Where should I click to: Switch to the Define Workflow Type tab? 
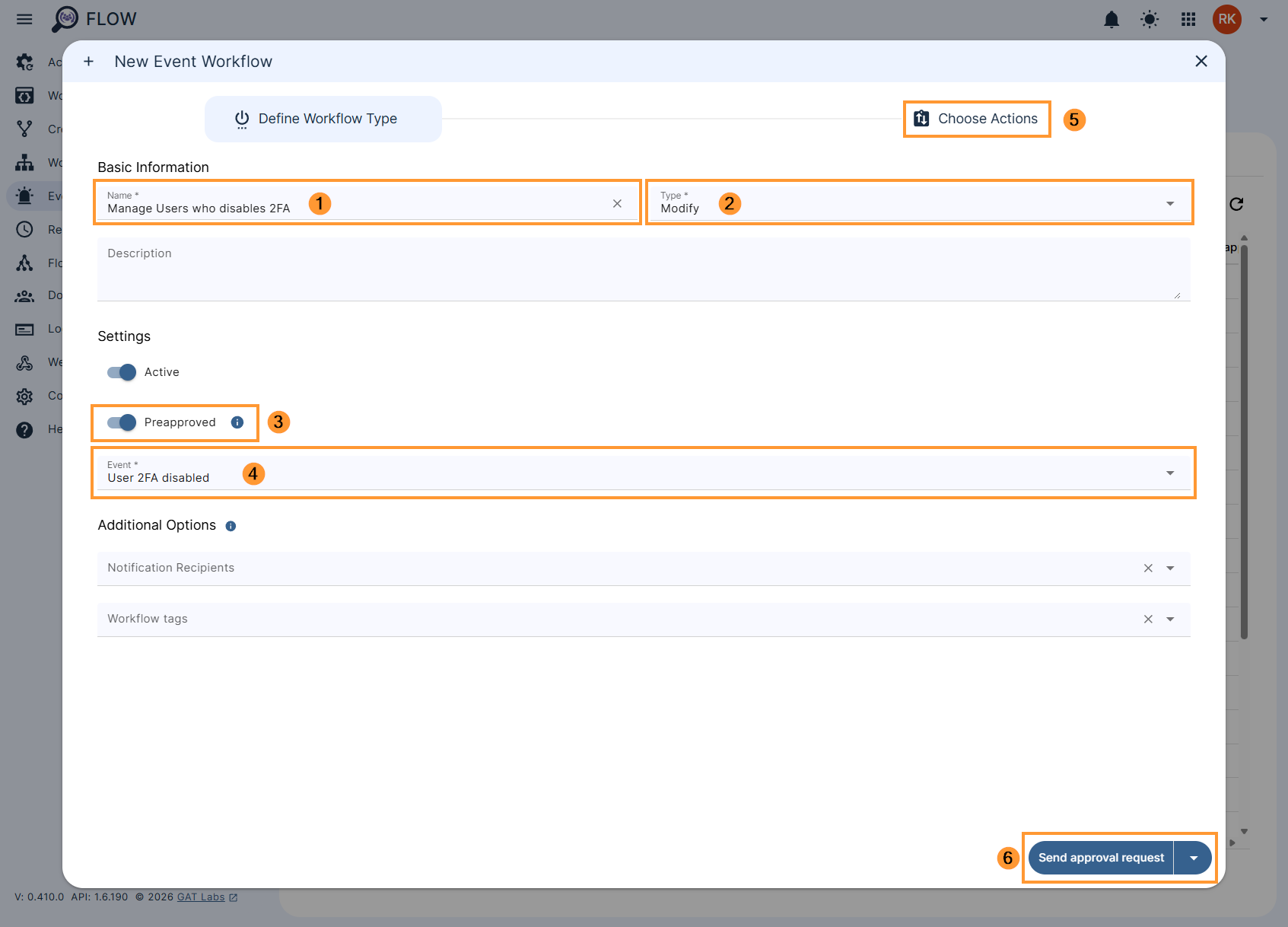point(323,119)
